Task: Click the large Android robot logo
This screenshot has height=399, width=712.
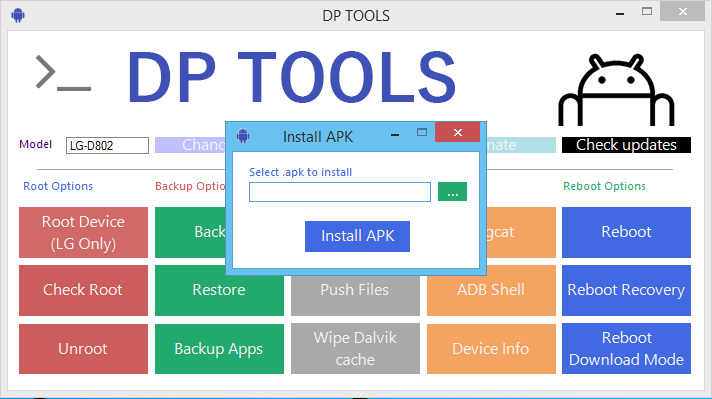Action: tap(616, 90)
